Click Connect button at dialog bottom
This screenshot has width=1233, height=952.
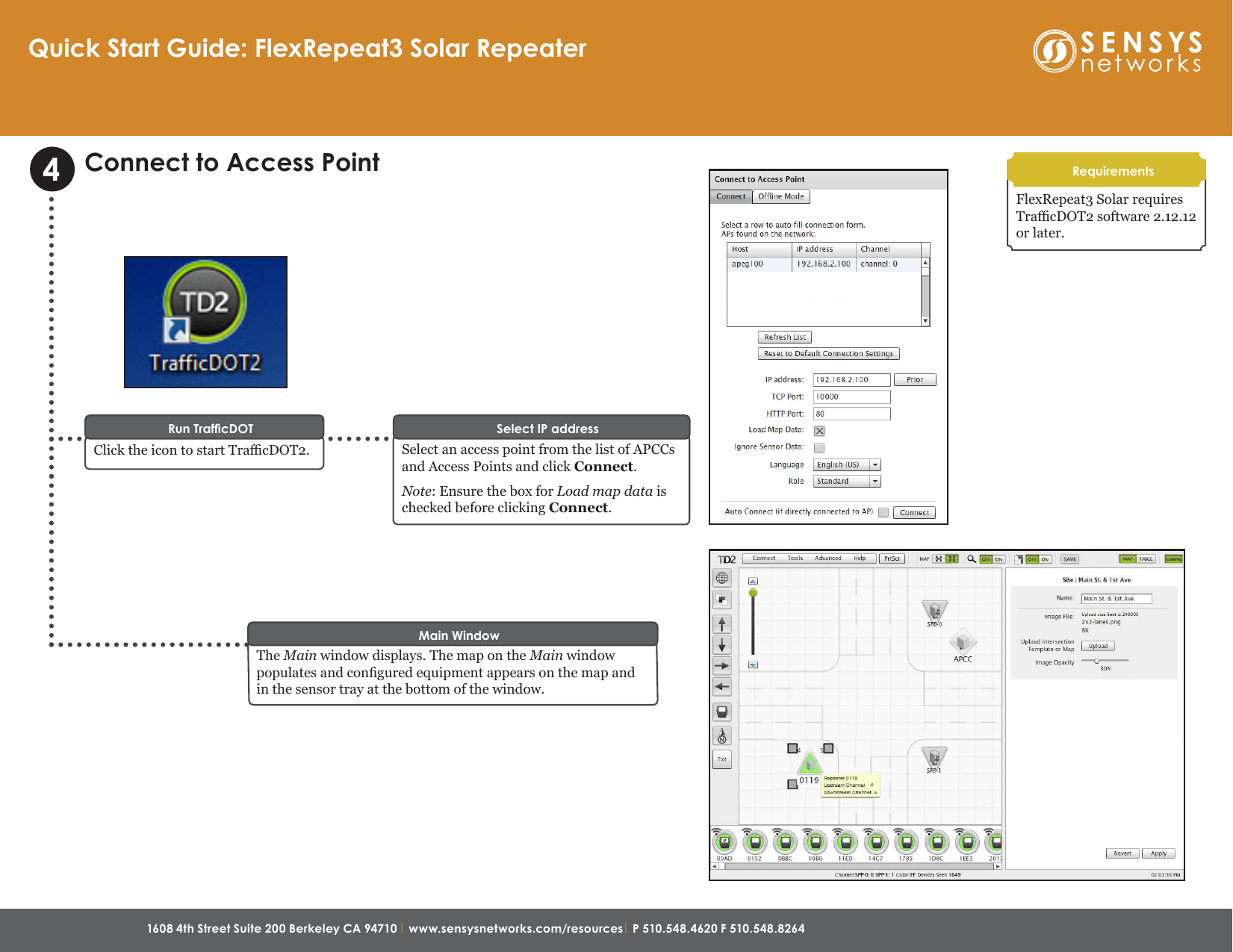pyautogui.click(x=914, y=512)
